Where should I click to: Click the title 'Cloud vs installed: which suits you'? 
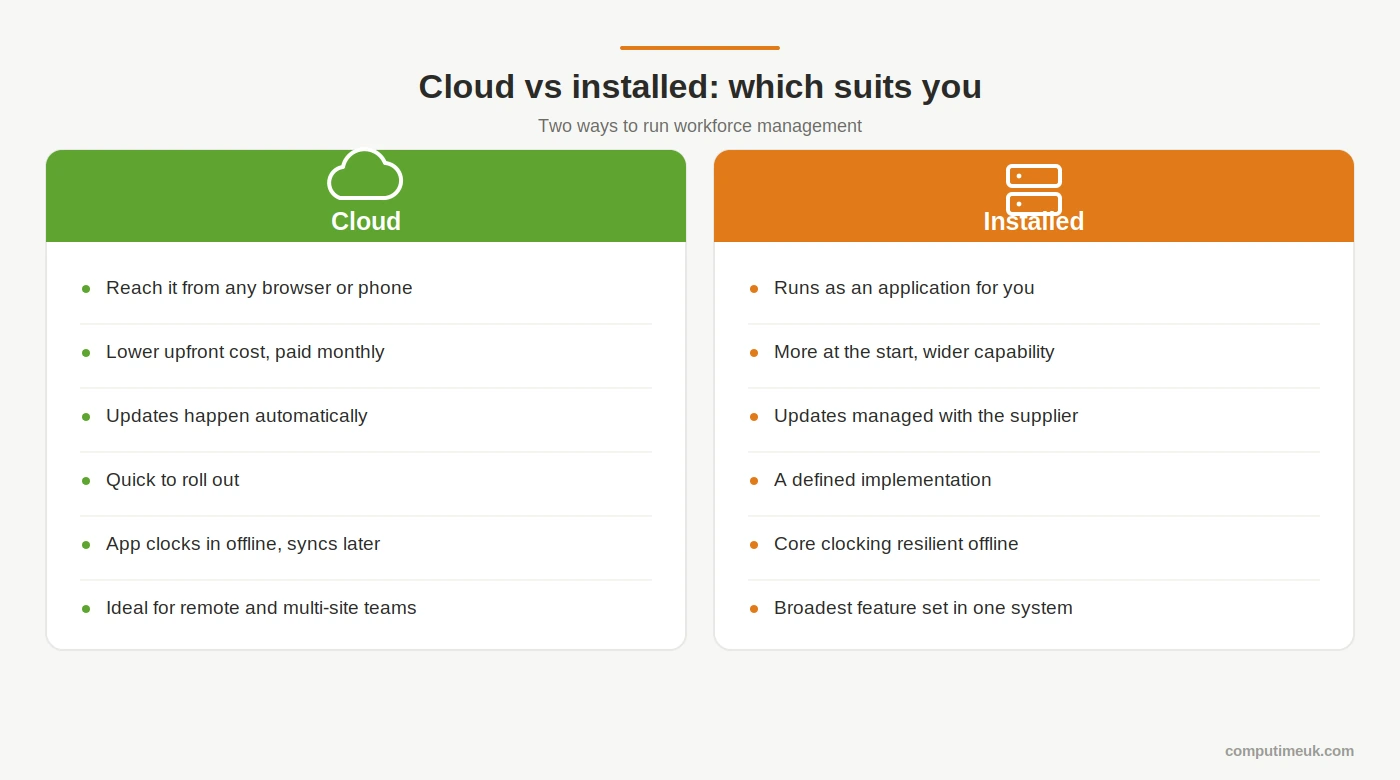pyautogui.click(x=700, y=87)
